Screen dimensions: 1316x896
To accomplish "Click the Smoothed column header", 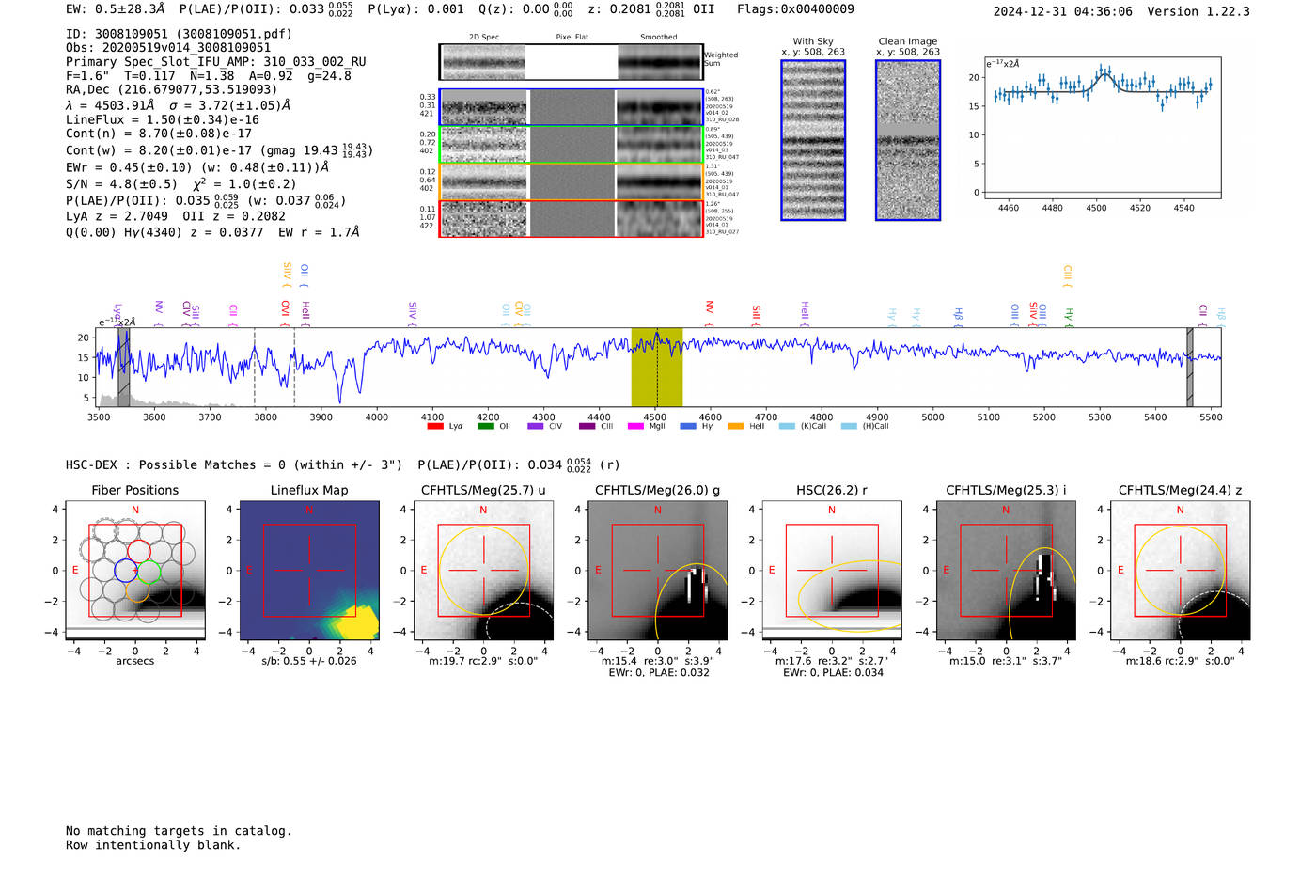I will point(659,38).
